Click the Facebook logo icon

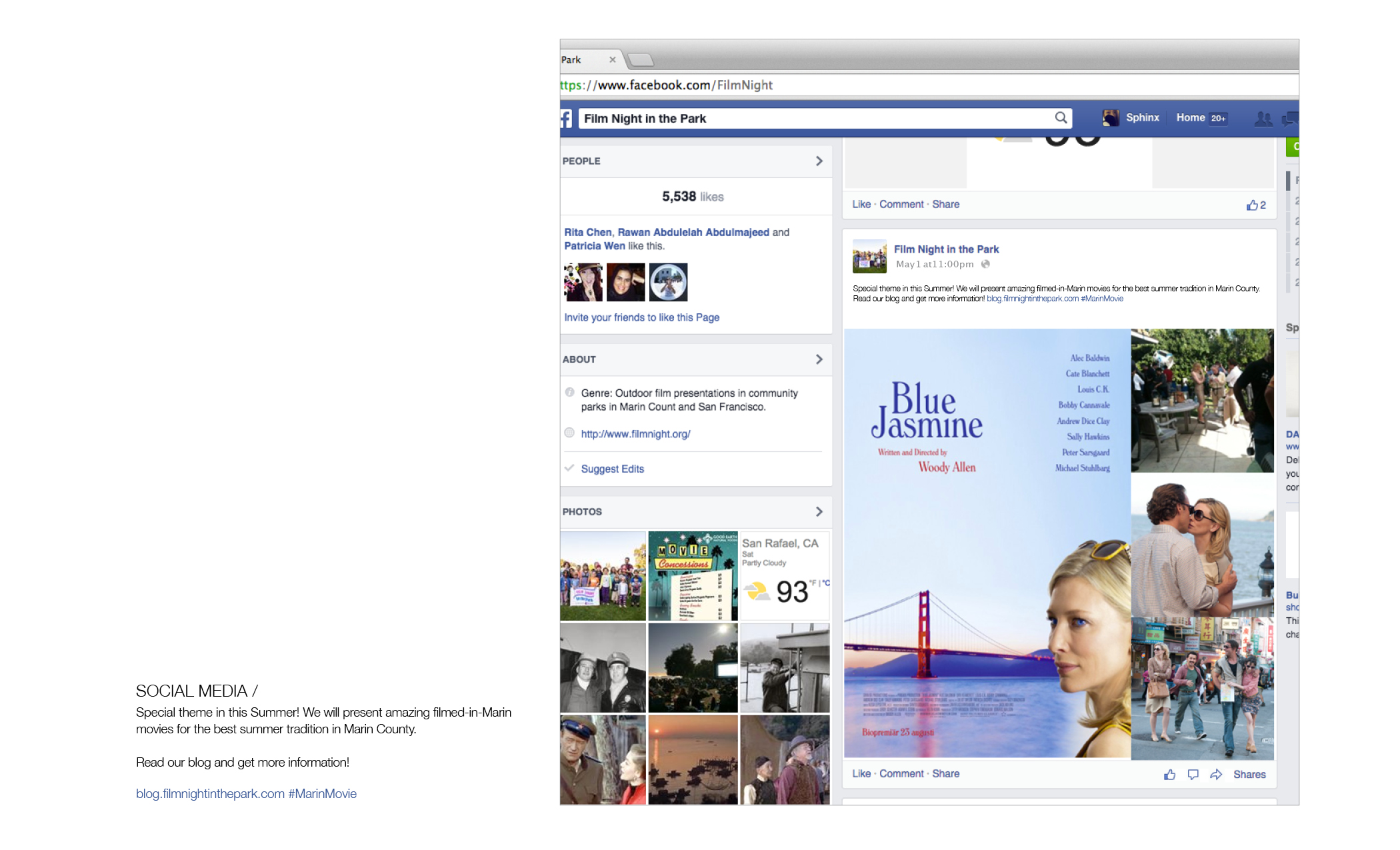566,119
